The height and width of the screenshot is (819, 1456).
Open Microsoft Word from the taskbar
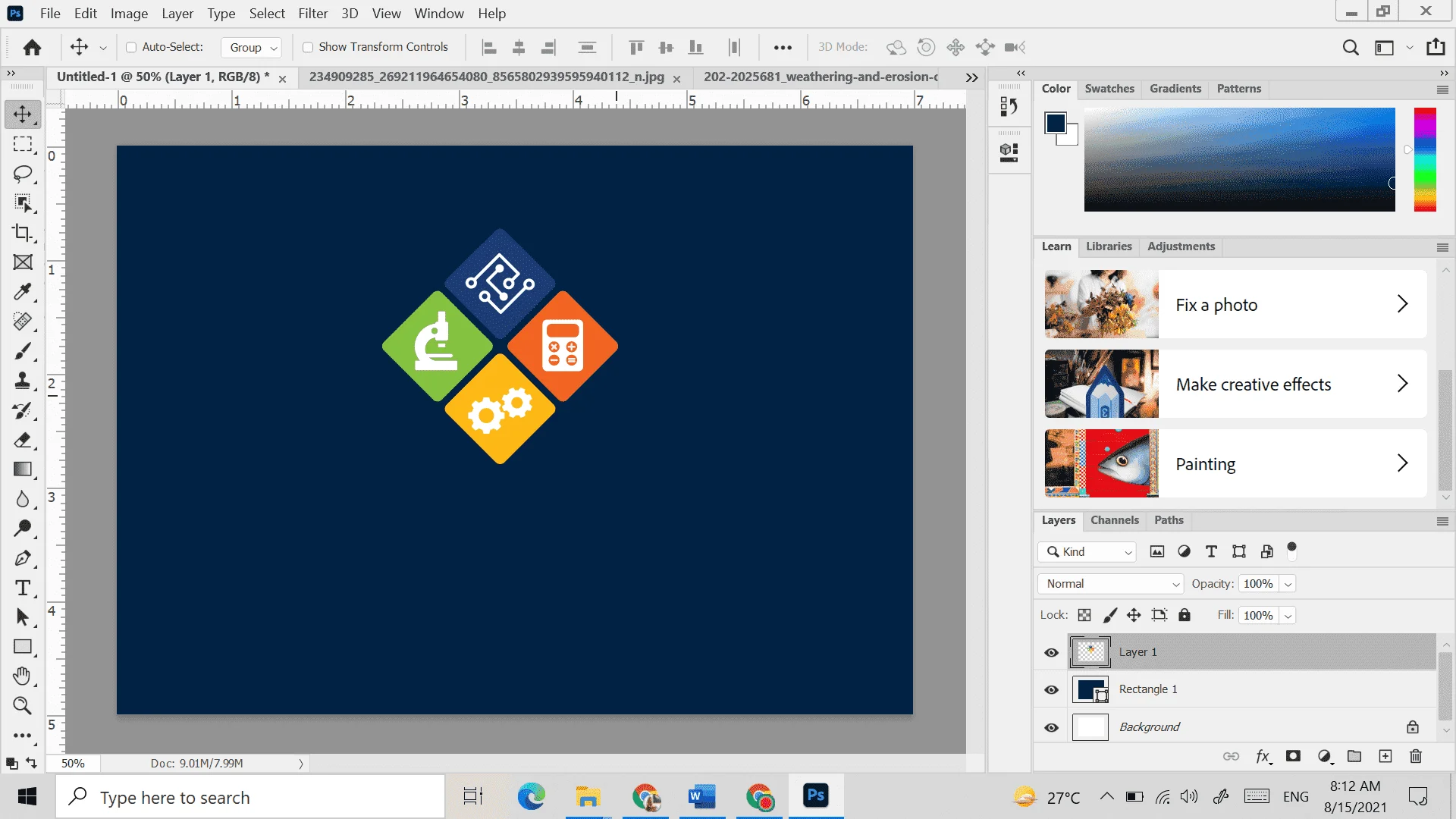click(701, 796)
